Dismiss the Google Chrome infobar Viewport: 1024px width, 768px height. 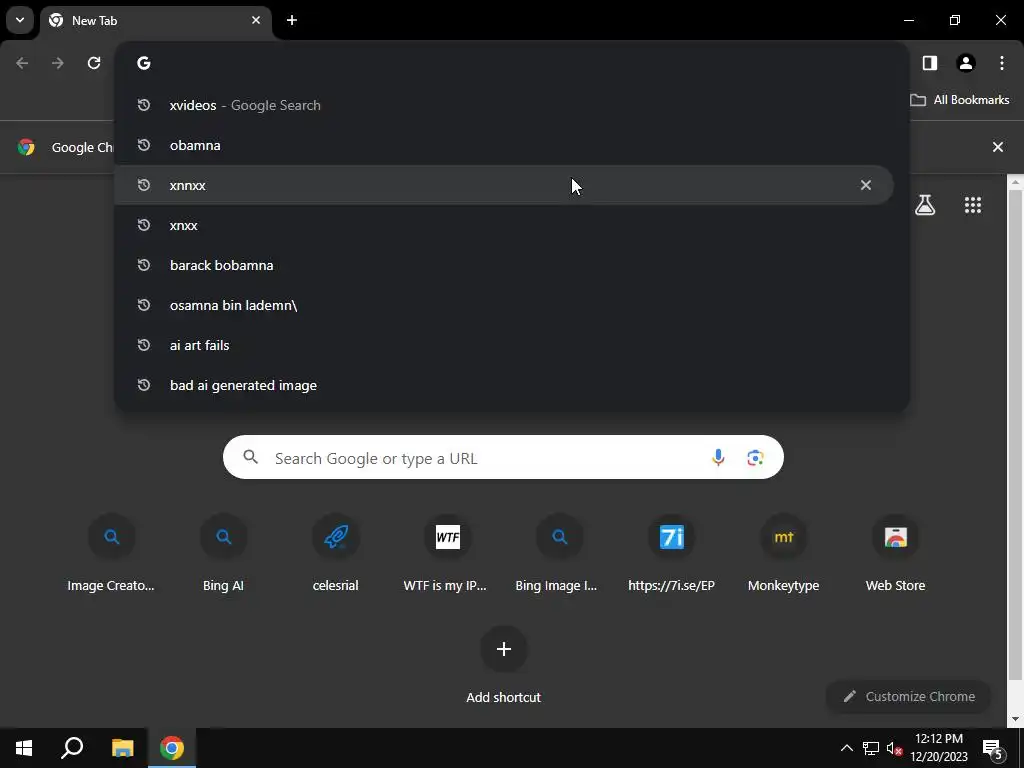[x=998, y=147]
